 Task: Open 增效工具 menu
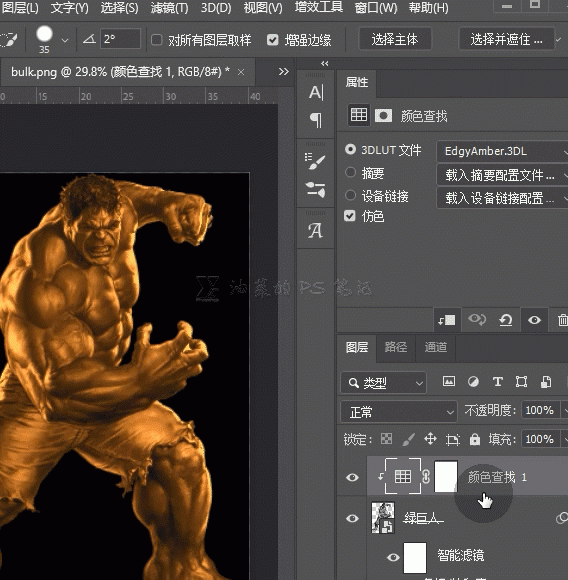point(318,7)
